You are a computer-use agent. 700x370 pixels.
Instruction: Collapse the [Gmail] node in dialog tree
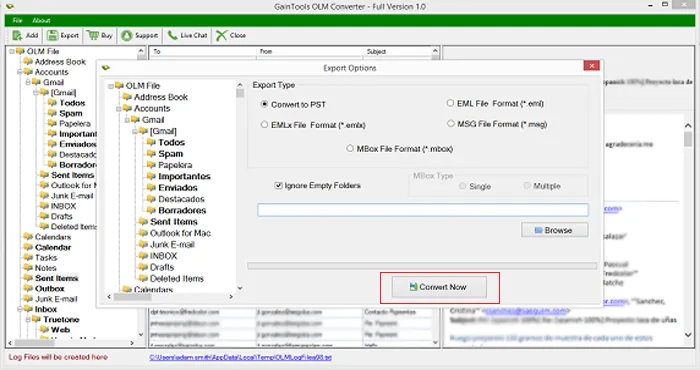tap(135, 131)
